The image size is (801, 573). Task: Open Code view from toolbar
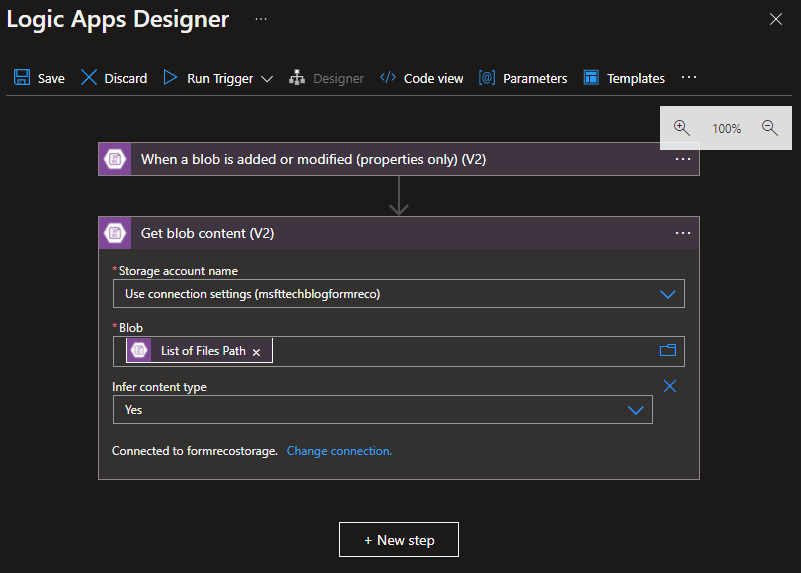(x=422, y=78)
